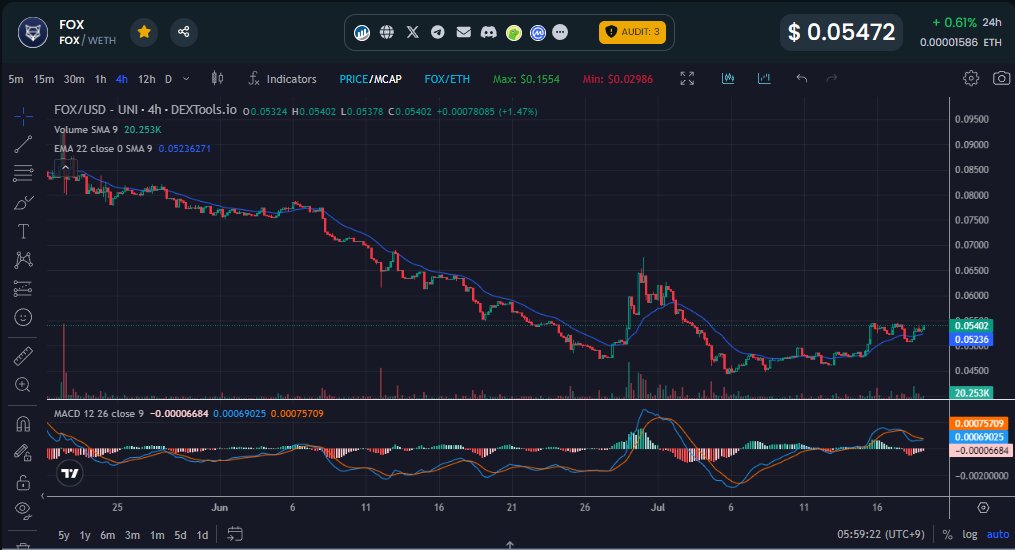Open the website globe icon in the links bar
This screenshot has height=550, width=1015.
point(387,32)
